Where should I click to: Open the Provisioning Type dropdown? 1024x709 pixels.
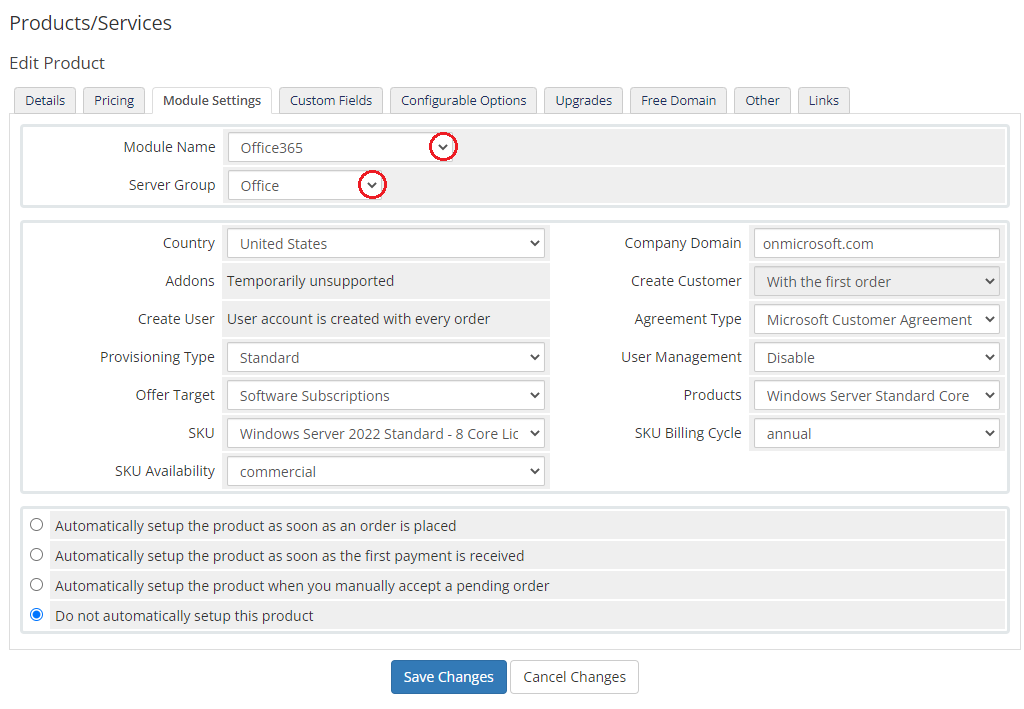[x=385, y=357]
